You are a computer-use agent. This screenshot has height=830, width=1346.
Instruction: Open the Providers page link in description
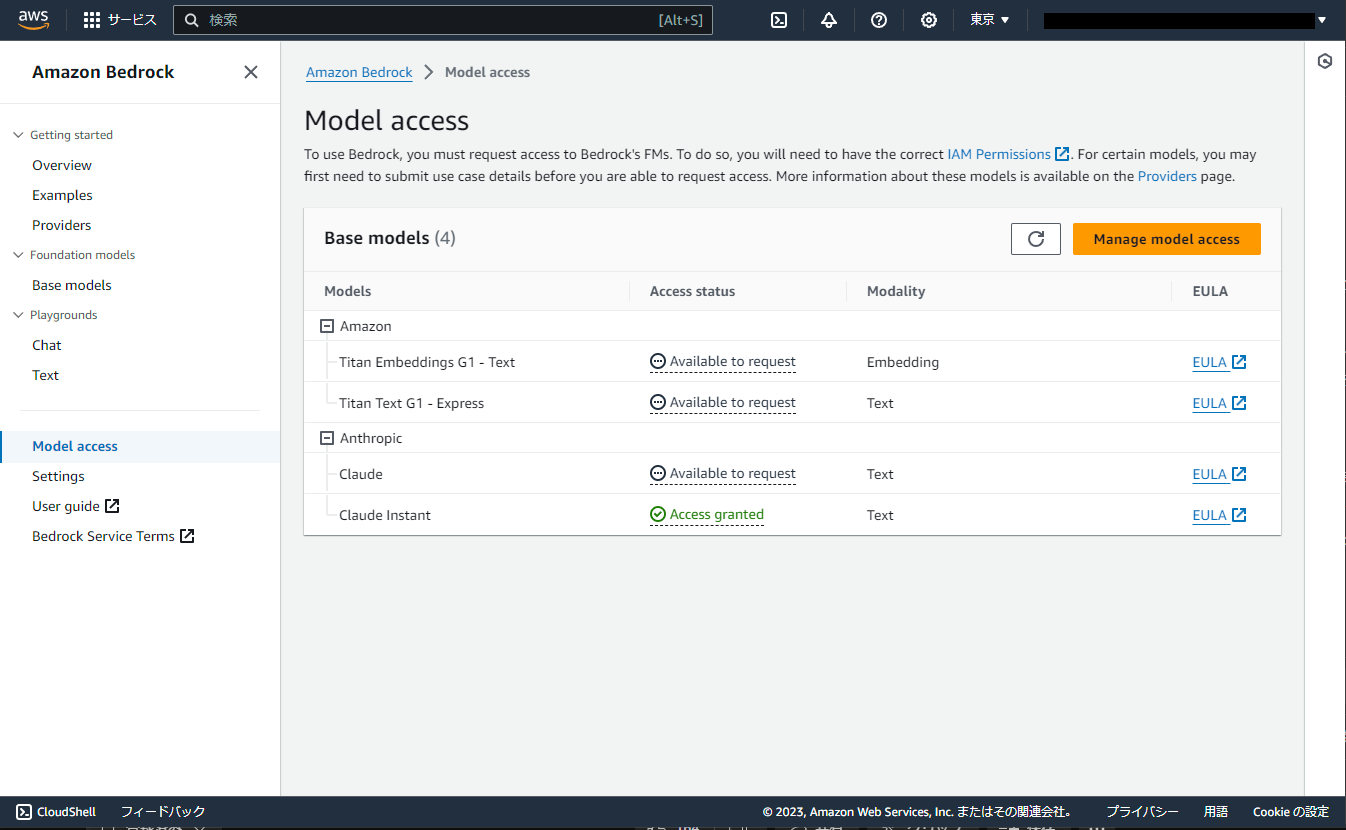point(1167,176)
